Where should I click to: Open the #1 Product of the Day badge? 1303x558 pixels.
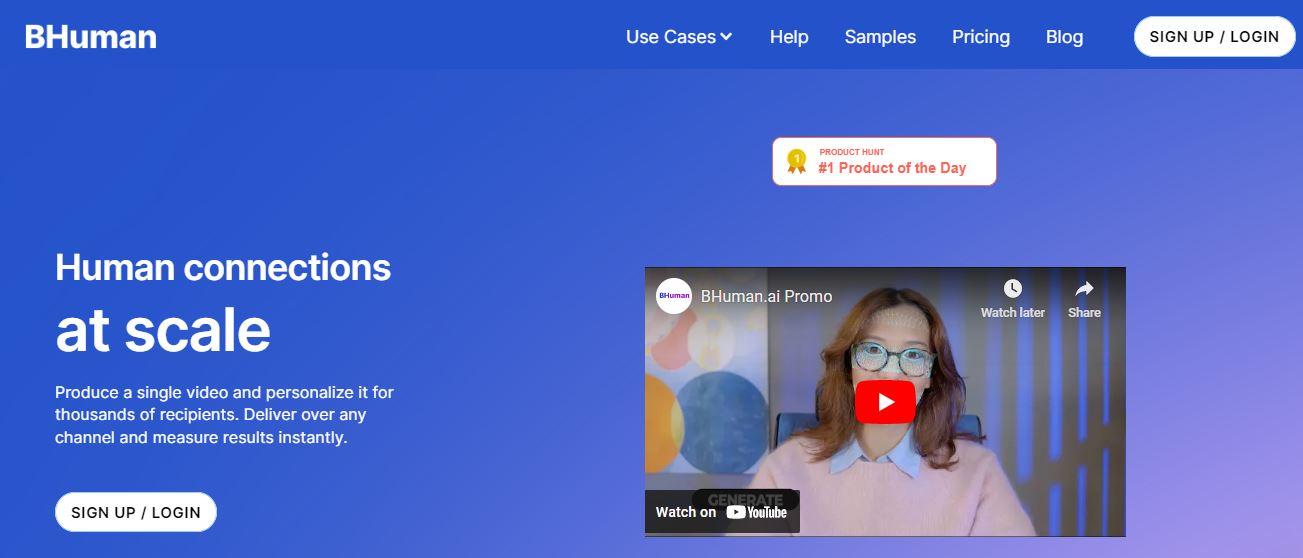(884, 161)
